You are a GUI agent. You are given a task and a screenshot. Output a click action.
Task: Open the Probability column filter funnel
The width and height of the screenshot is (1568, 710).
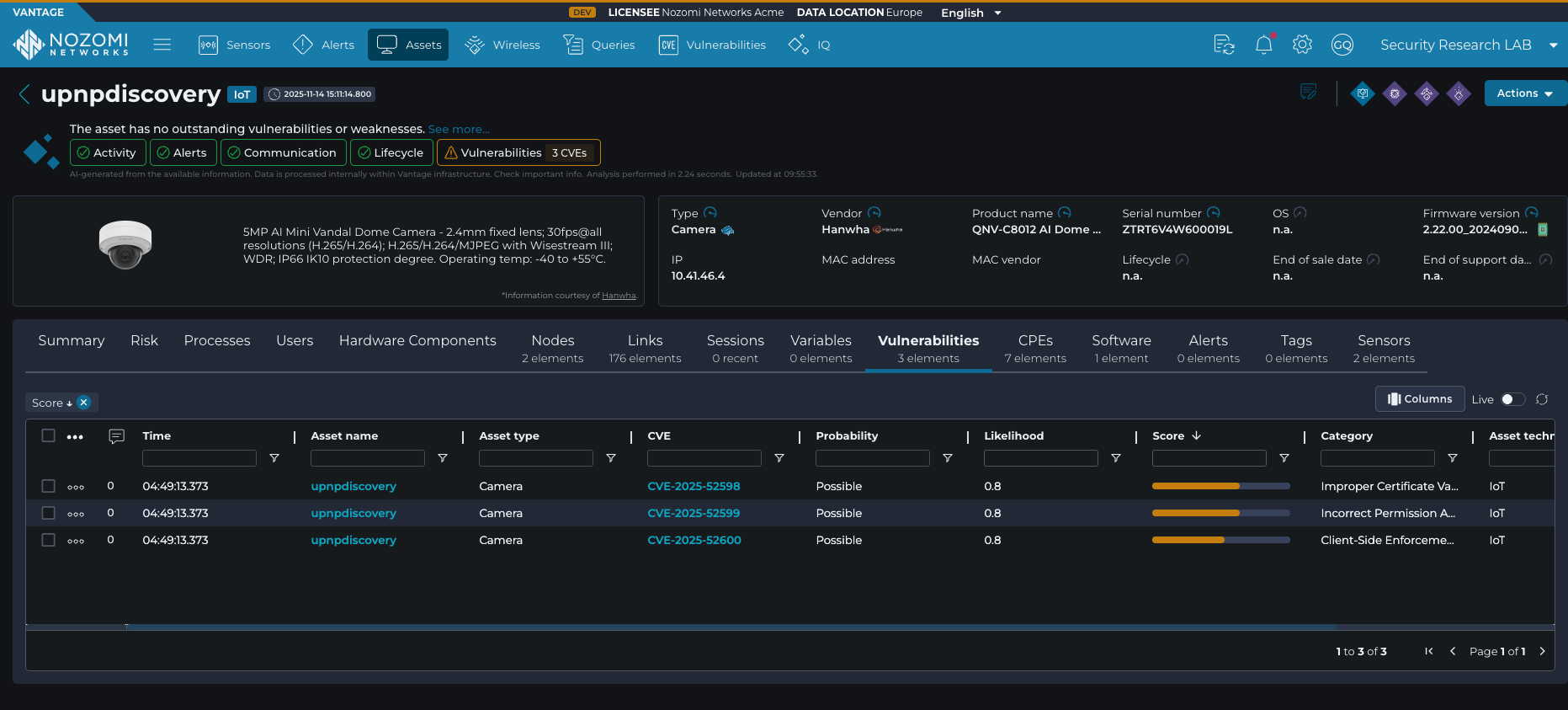(948, 458)
